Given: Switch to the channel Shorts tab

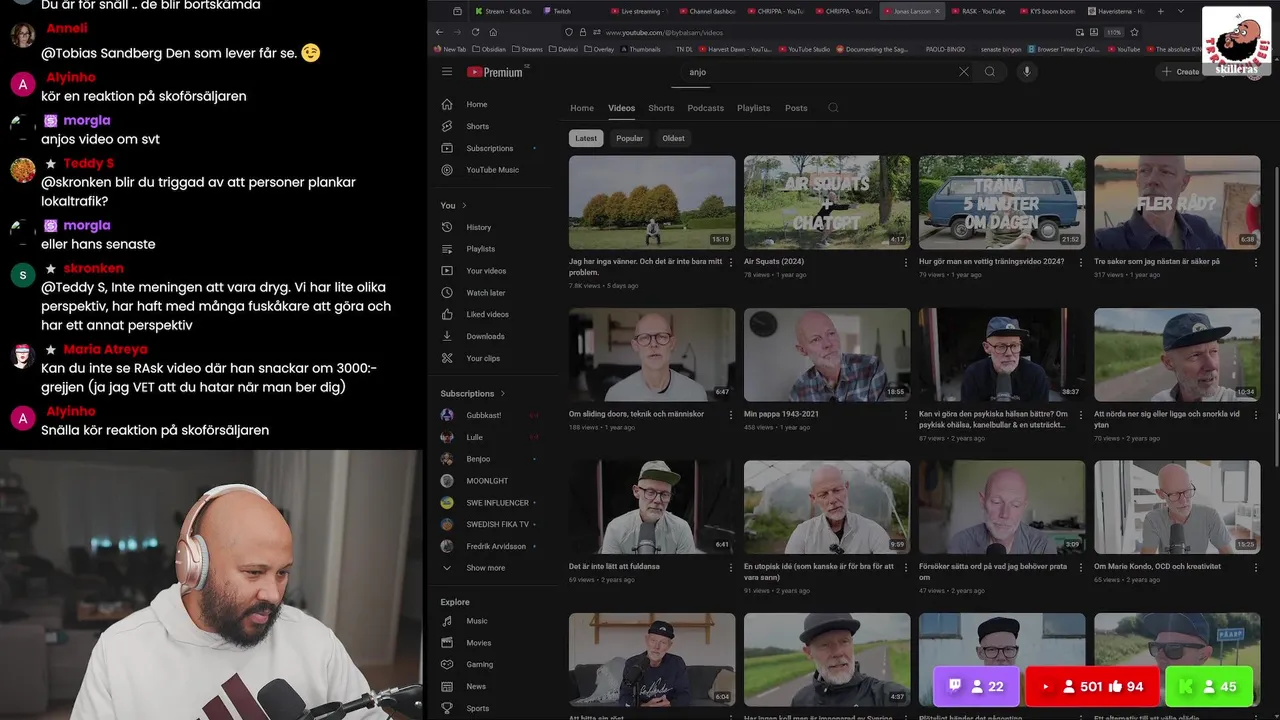Looking at the screenshot, I should point(661,108).
